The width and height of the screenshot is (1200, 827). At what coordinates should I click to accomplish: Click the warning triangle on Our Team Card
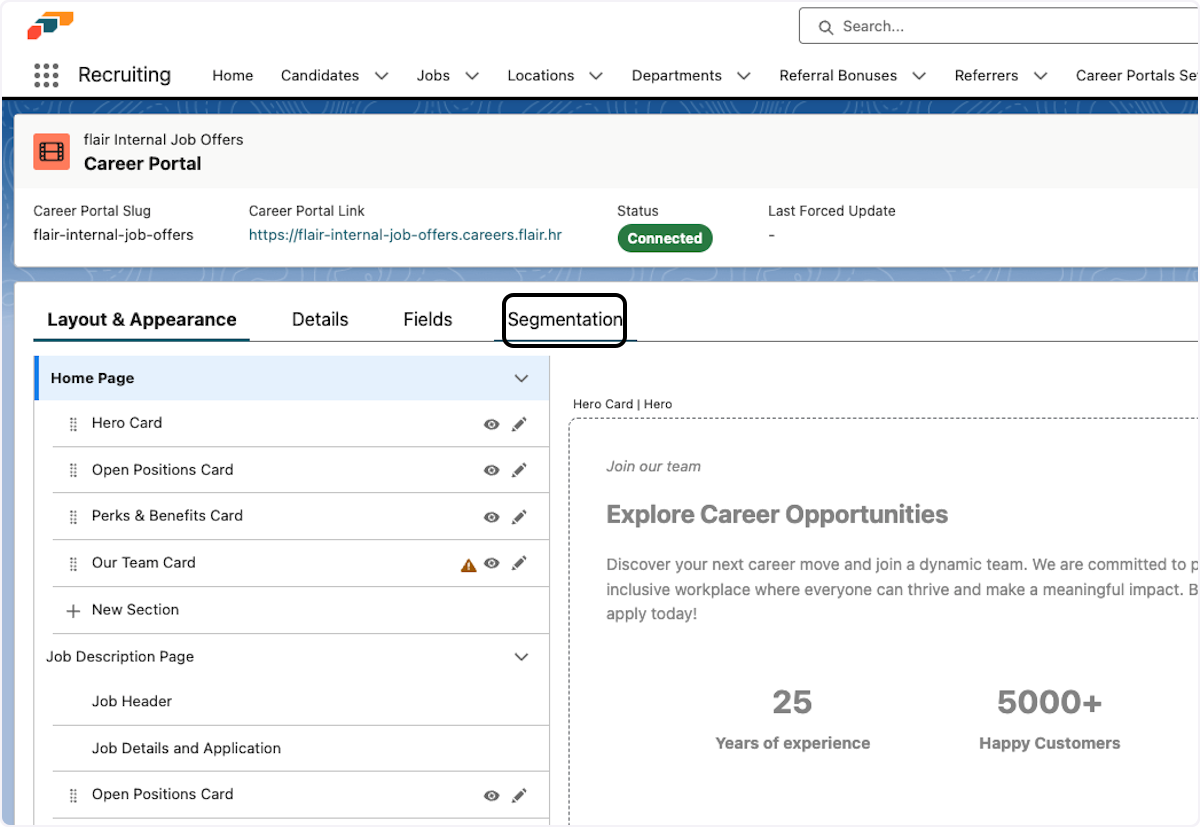coord(468,563)
